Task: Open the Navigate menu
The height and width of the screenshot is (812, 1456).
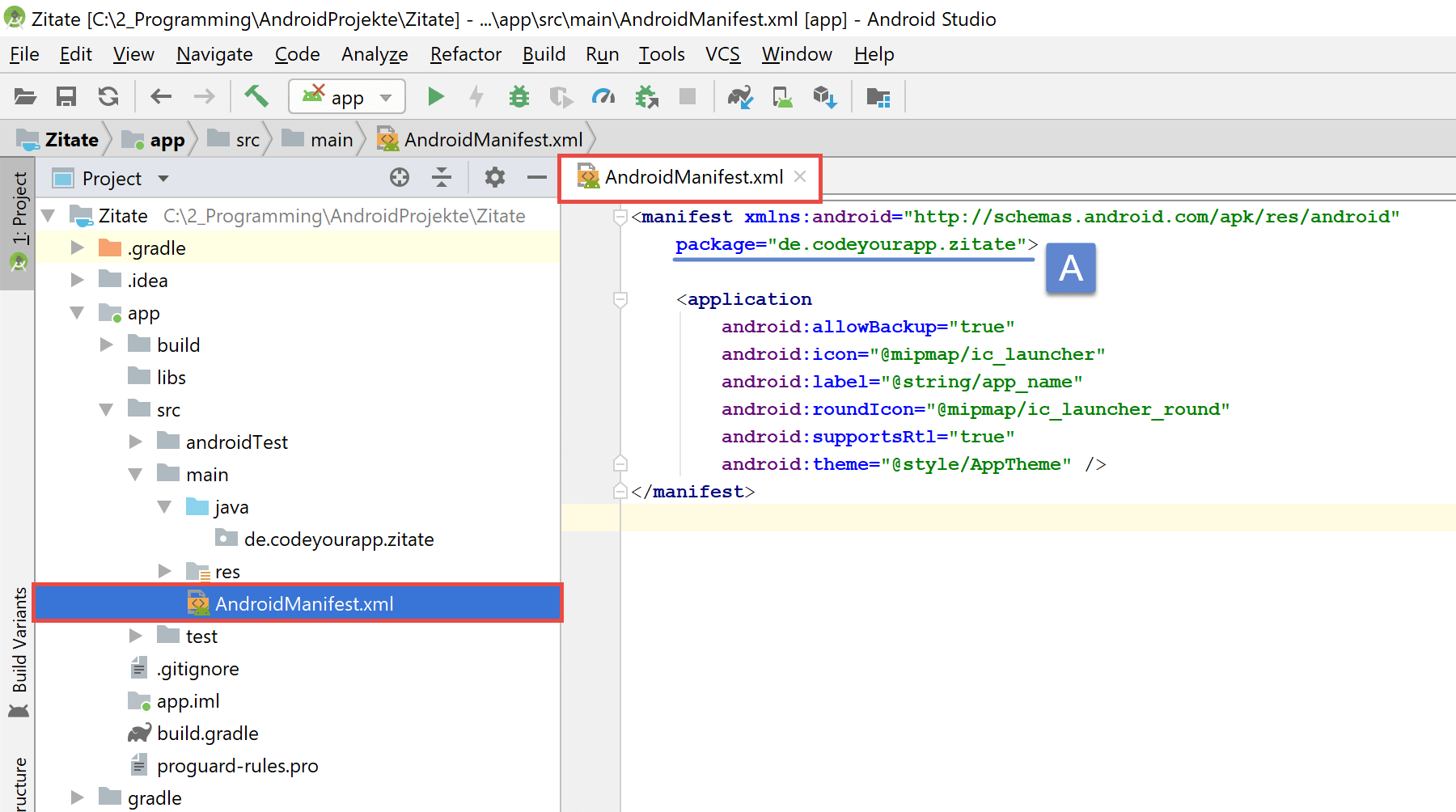Action: pos(214,54)
